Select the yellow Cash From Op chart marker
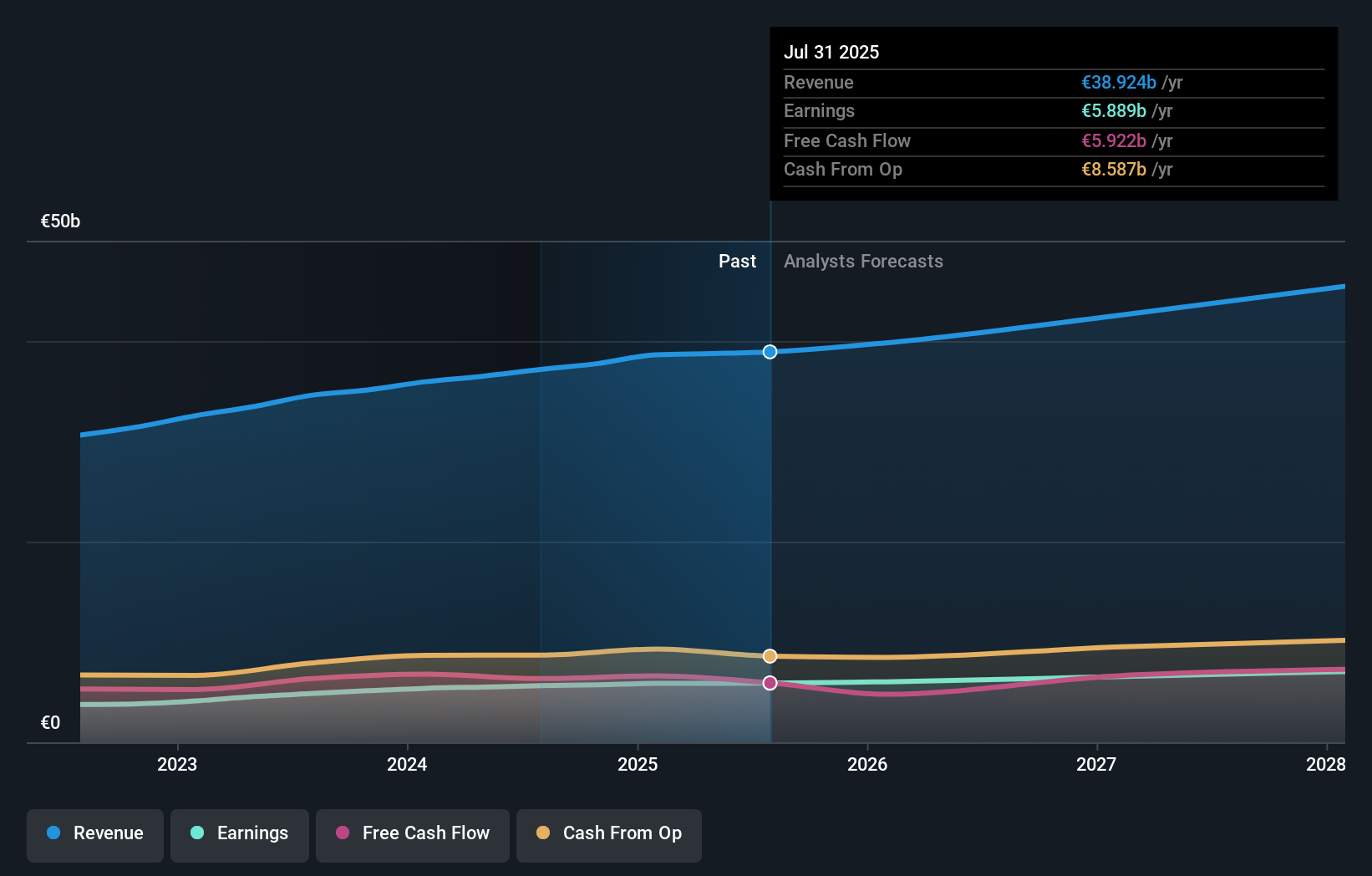 (770, 655)
